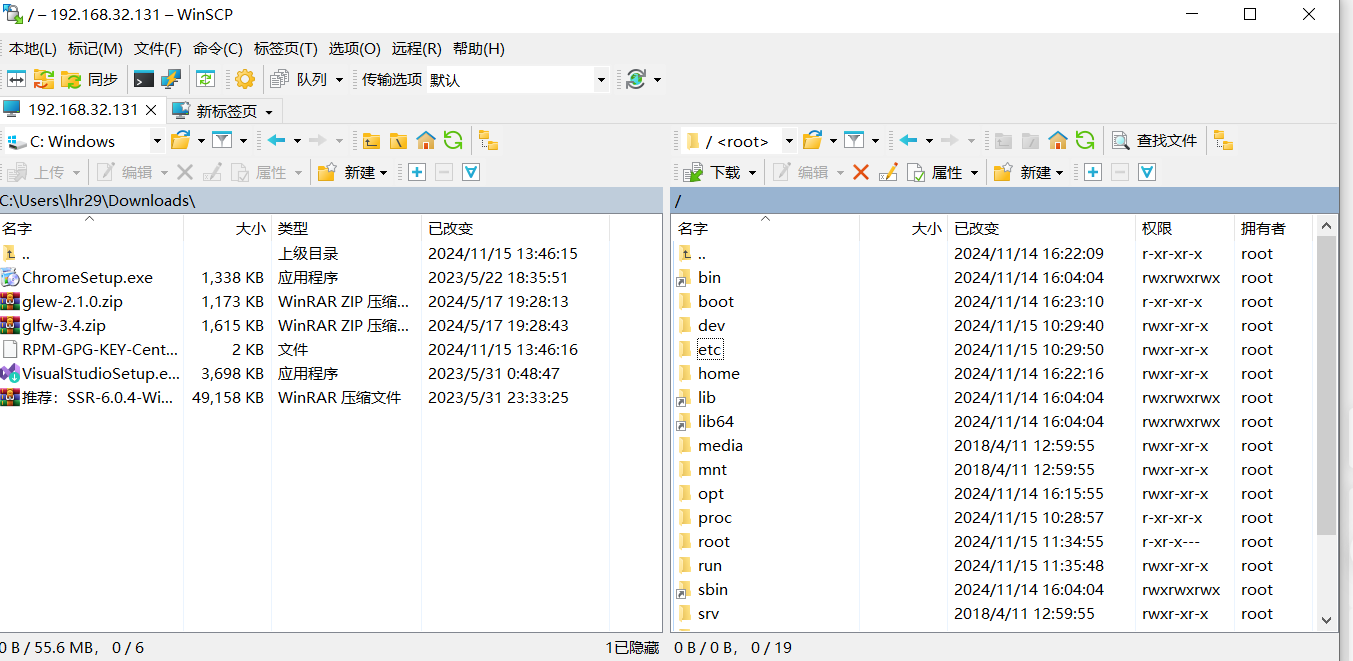
Task: Click remote panel open directory folder icon
Action: tap(813, 141)
